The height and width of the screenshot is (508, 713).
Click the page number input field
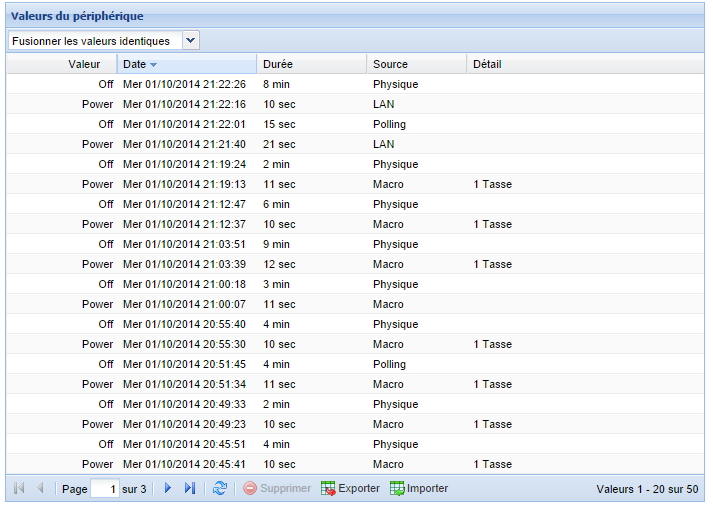click(105, 489)
